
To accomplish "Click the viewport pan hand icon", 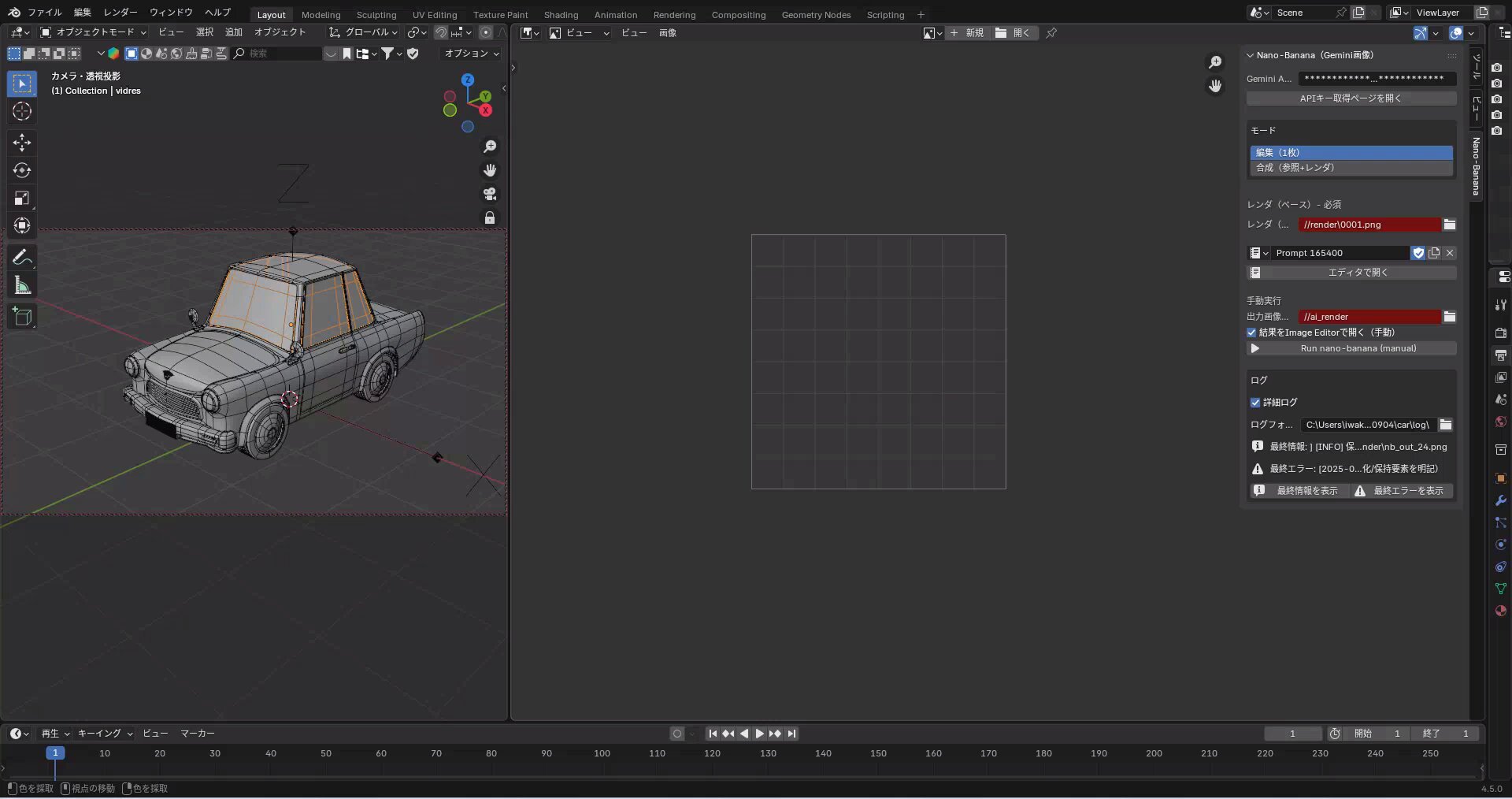I will click(x=490, y=170).
